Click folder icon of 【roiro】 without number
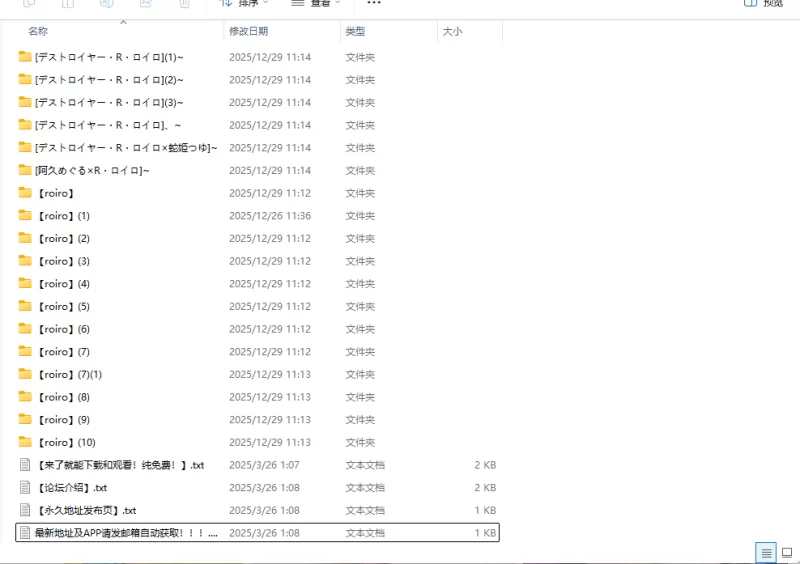 pos(24,192)
